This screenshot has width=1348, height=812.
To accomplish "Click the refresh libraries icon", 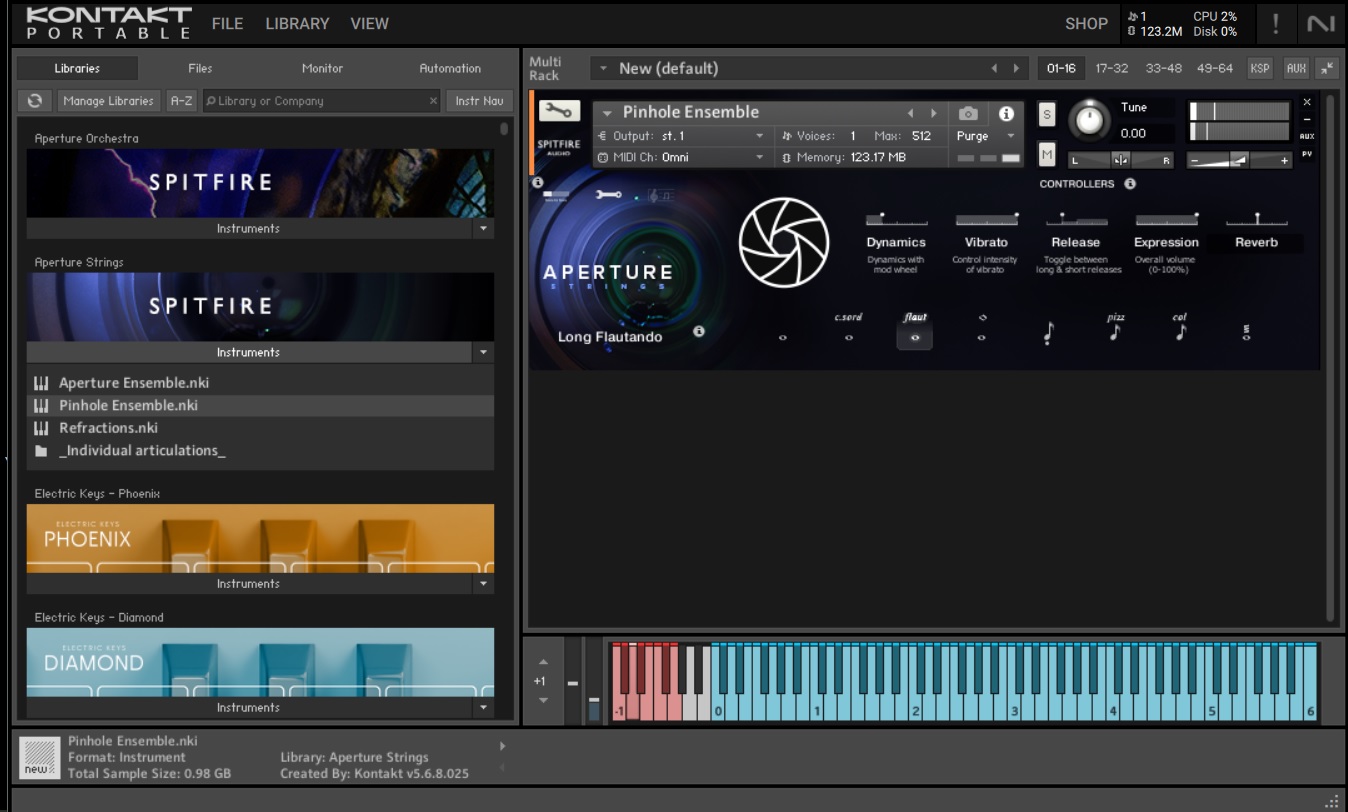I will click(34, 101).
